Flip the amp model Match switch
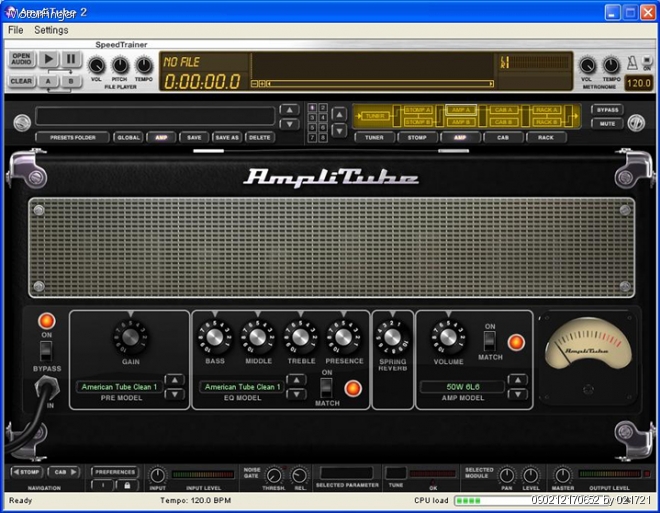 click(490, 342)
